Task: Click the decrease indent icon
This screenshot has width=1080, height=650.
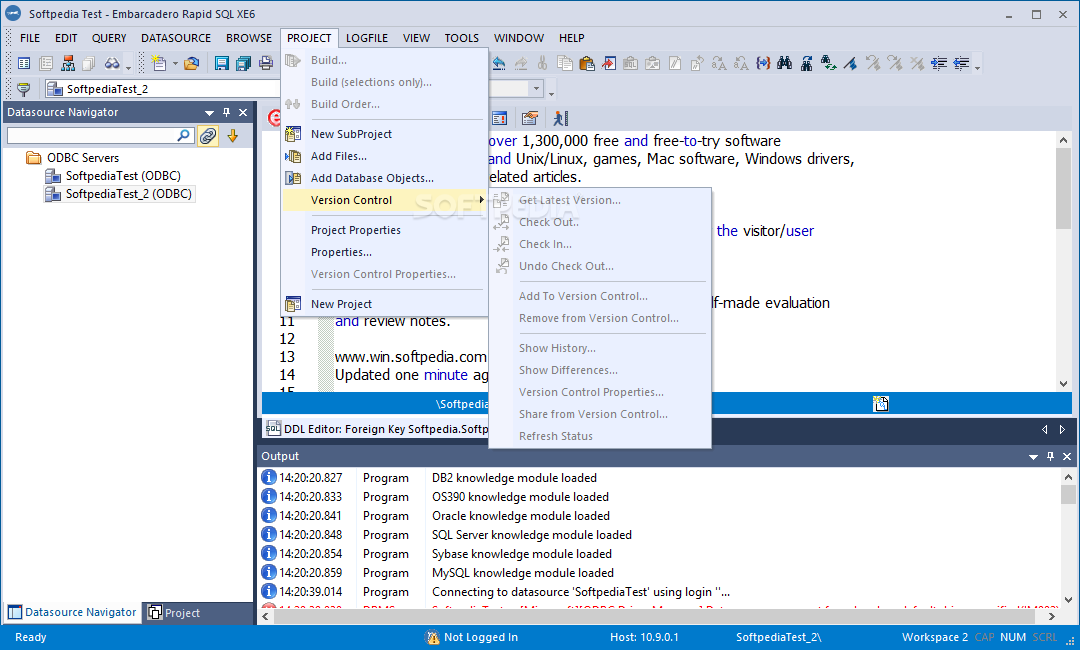Action: [x=961, y=64]
